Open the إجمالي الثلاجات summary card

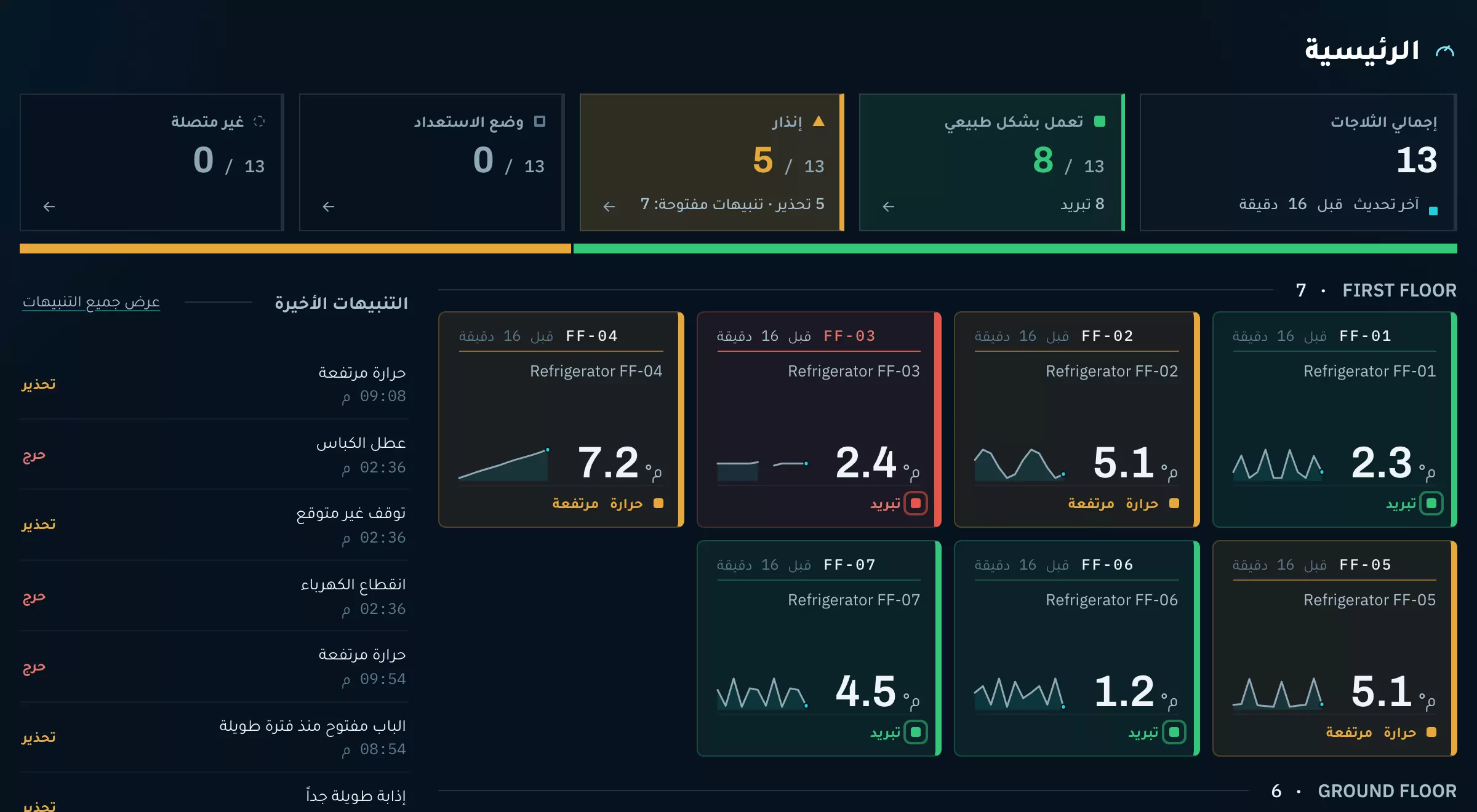point(1298,162)
